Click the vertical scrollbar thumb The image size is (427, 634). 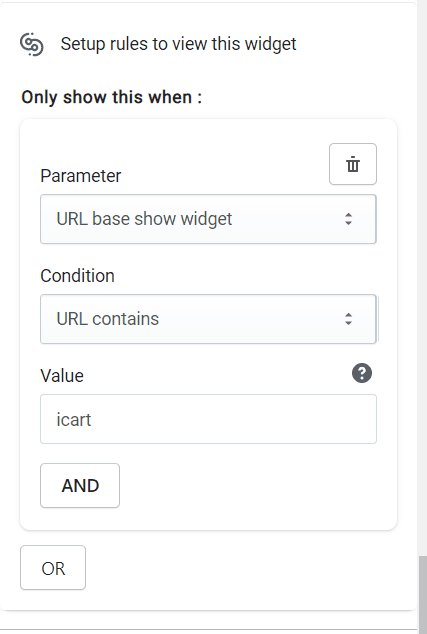click(x=423, y=592)
